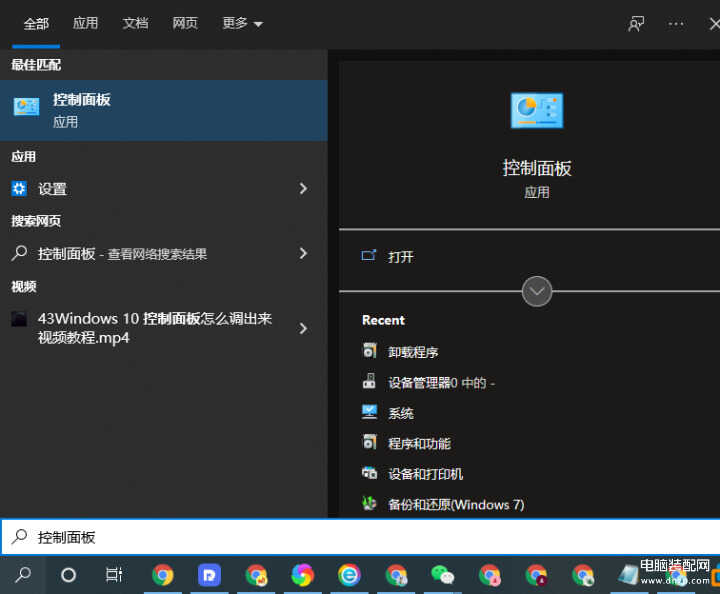The width and height of the screenshot is (720, 594).
Task: Open the three-dot options menu
Action: point(676,24)
